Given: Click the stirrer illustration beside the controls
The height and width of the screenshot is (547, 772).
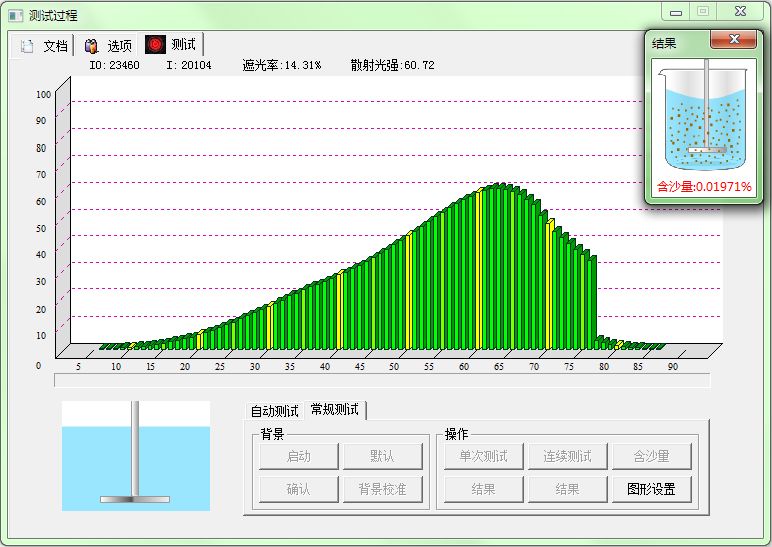Looking at the screenshot, I should pyautogui.click(x=135, y=455).
